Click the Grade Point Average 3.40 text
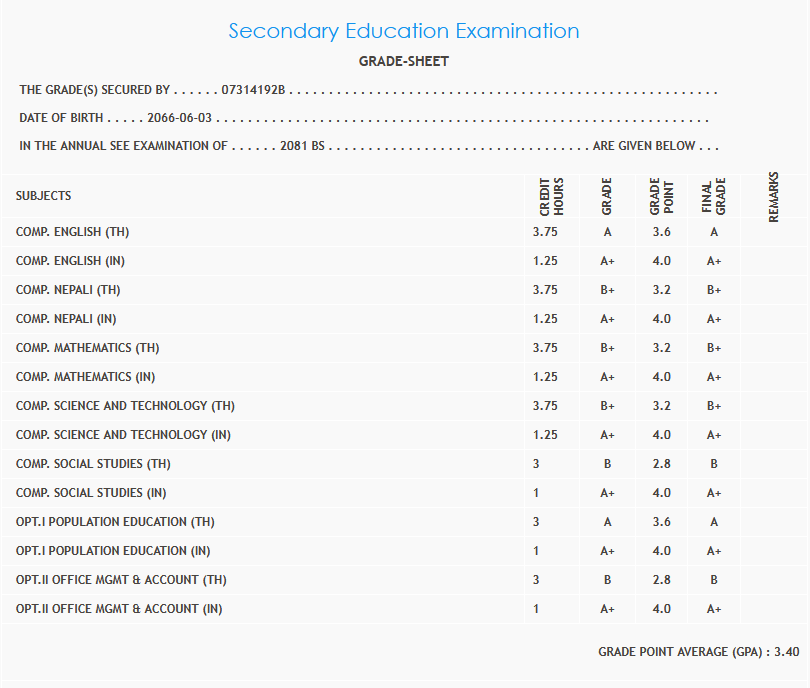Image resolution: width=810 pixels, height=688 pixels. pyautogui.click(x=698, y=652)
